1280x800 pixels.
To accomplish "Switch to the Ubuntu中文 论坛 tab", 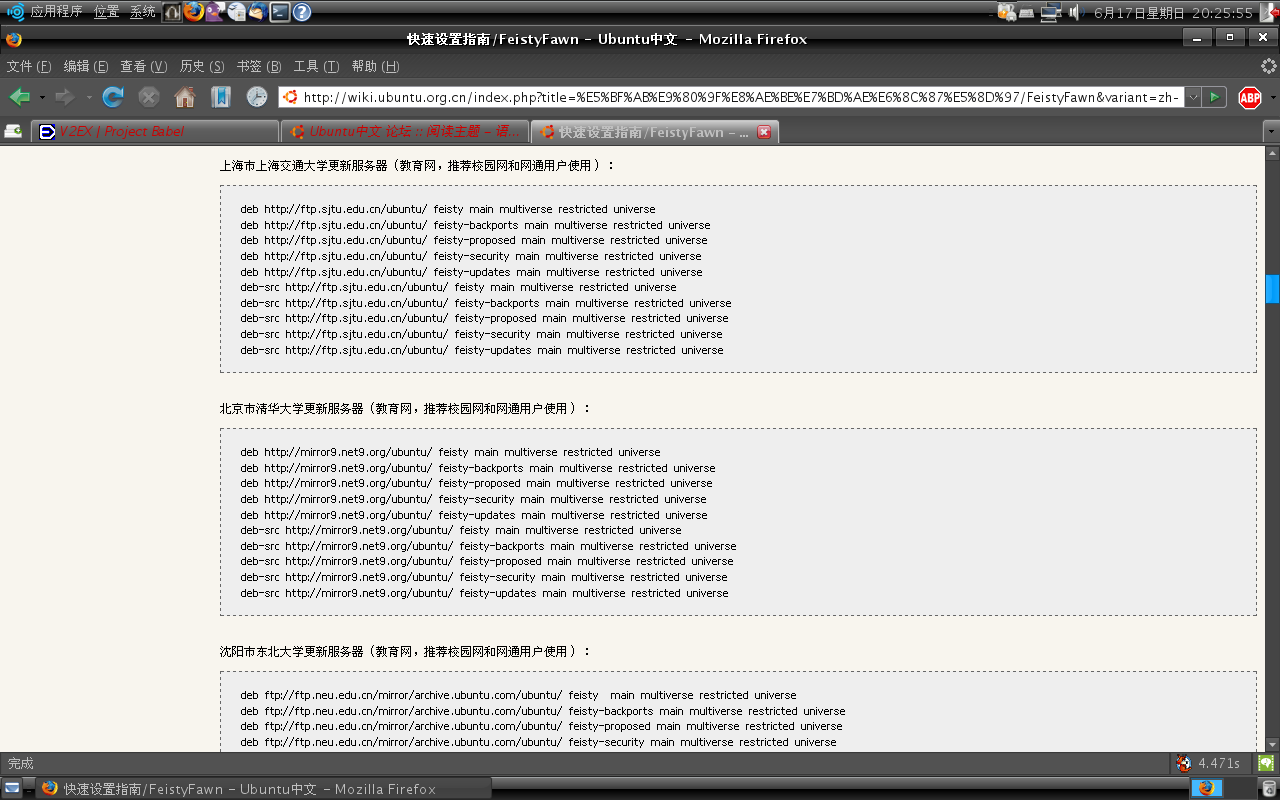I will click(404, 132).
